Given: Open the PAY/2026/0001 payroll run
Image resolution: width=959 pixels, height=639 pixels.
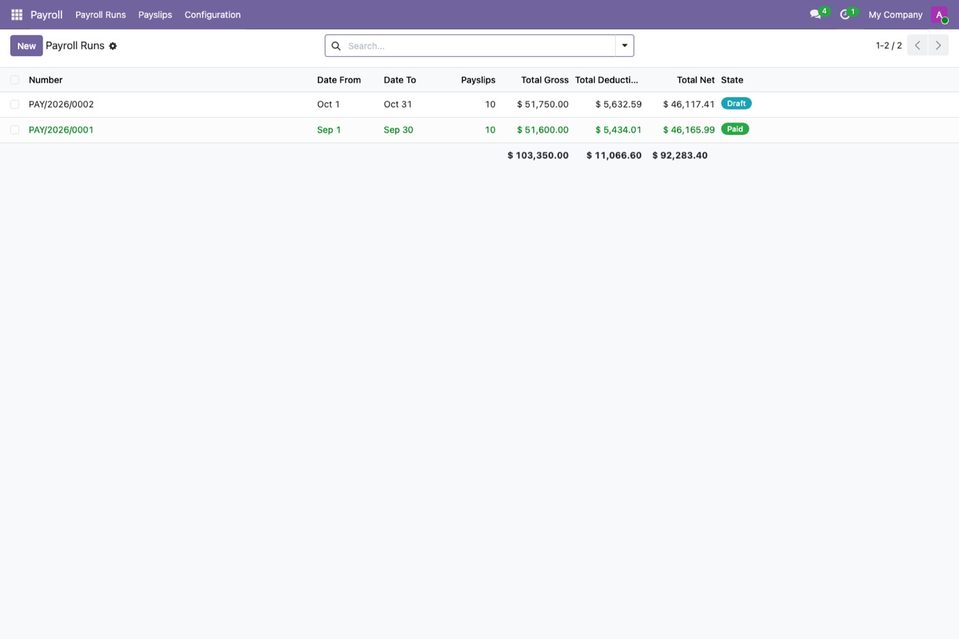Looking at the screenshot, I should [x=61, y=130].
